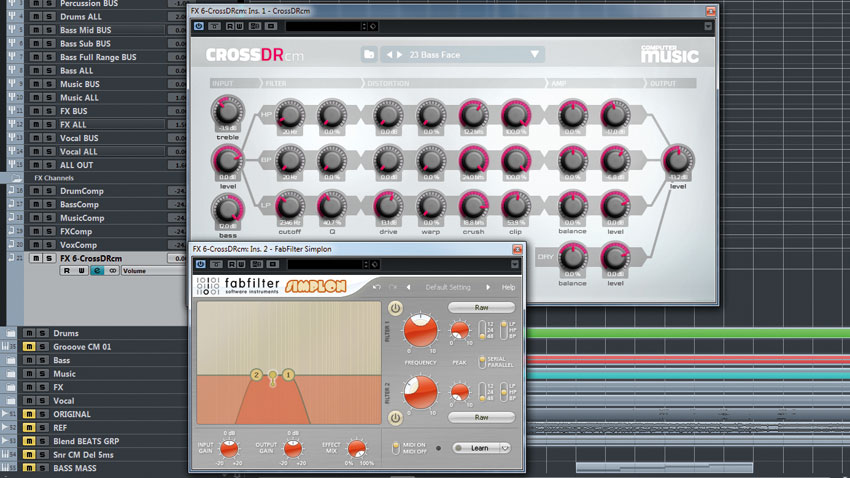Expand the Blend BEATS GRP track arrow
This screenshot has width=850, height=478.
click(x=4, y=441)
